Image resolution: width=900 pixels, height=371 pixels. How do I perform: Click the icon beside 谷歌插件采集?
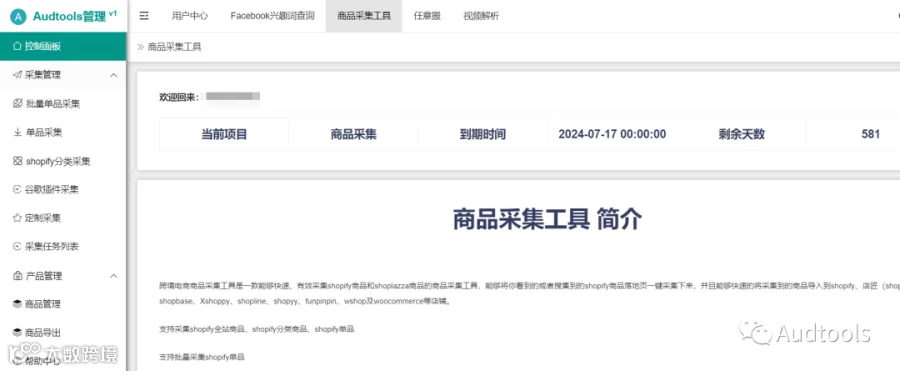coord(17,190)
